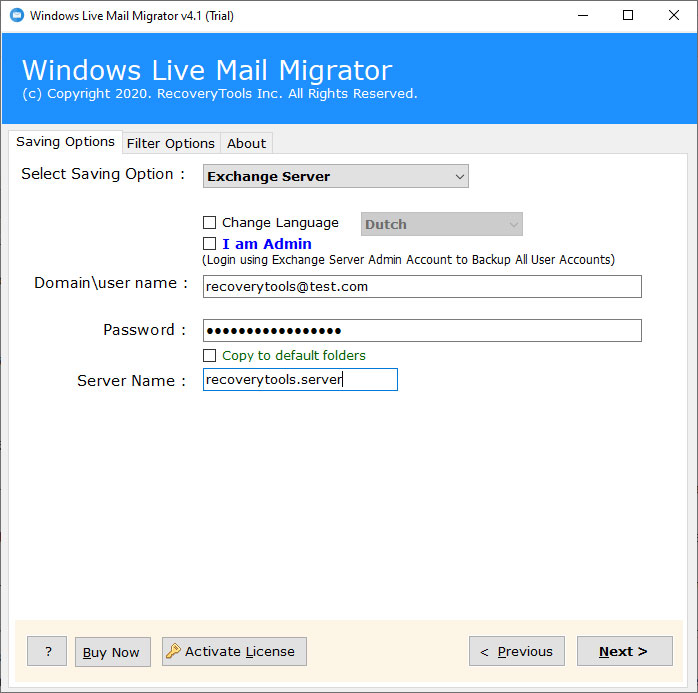Minimize the Windows Live Mail Migrator window
This screenshot has height=693, width=698.
point(583,16)
